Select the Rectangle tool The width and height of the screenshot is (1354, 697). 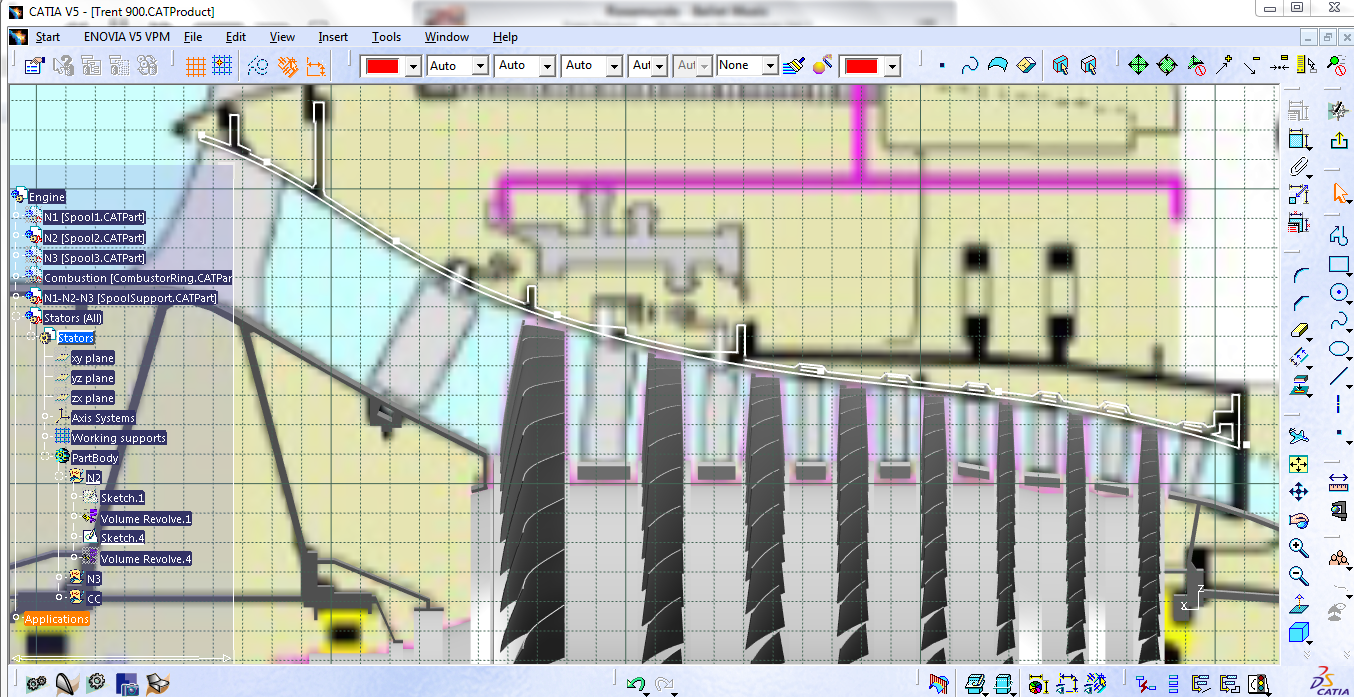pyautogui.click(x=1338, y=264)
